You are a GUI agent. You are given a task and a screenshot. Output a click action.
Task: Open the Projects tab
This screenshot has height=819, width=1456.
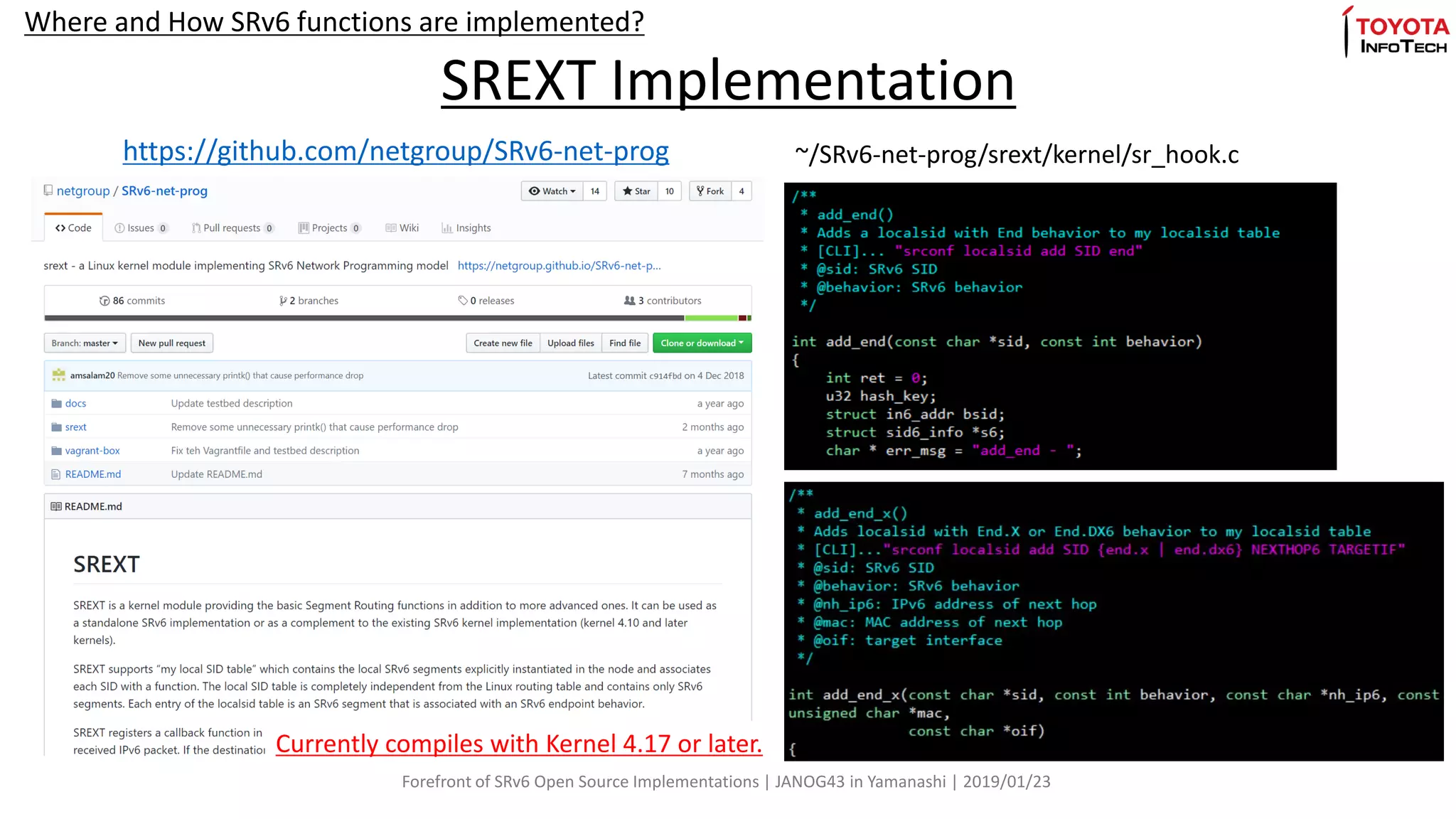[x=330, y=227]
